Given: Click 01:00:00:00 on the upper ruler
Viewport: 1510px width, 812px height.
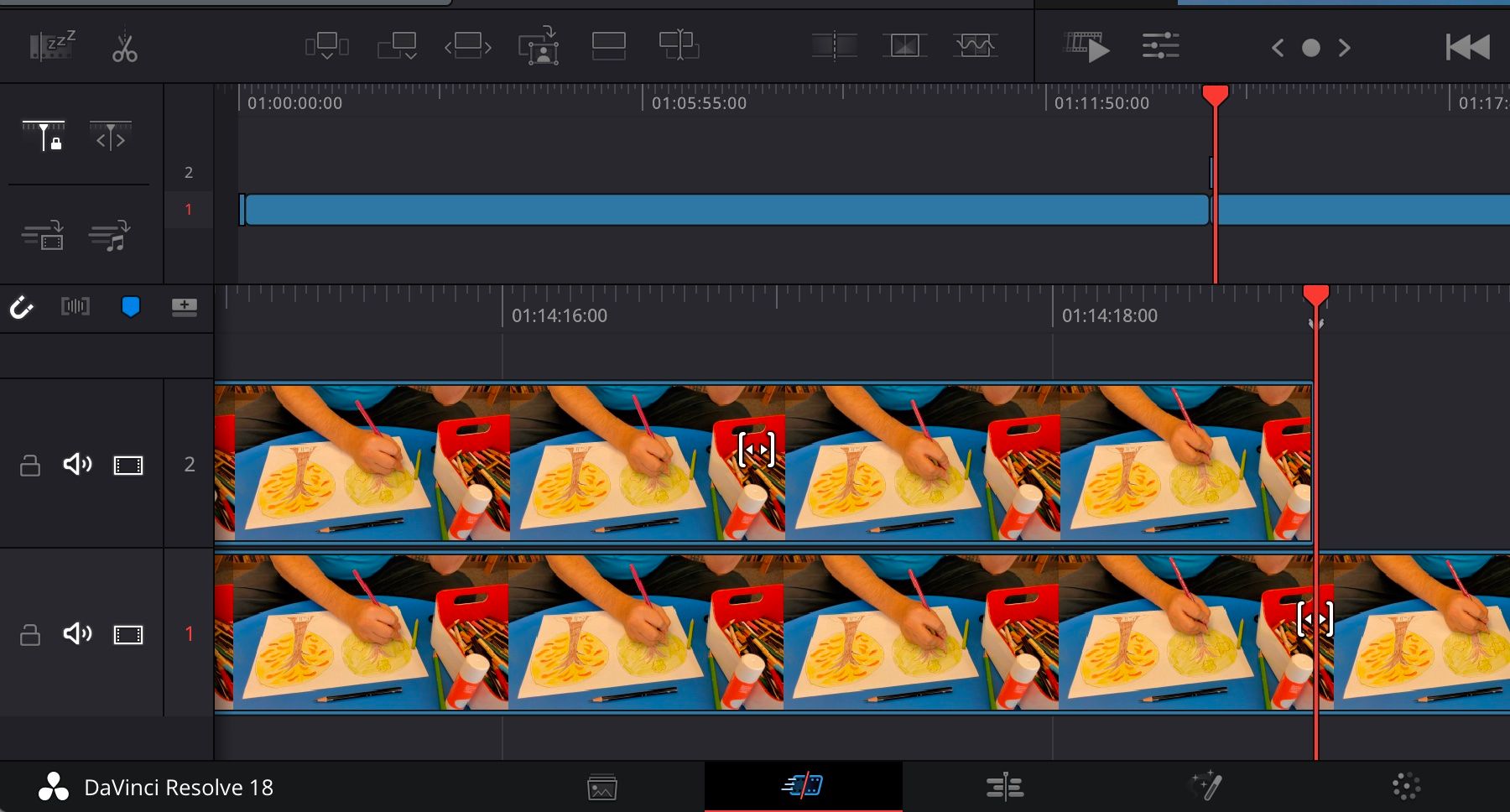Looking at the screenshot, I should pos(294,103).
